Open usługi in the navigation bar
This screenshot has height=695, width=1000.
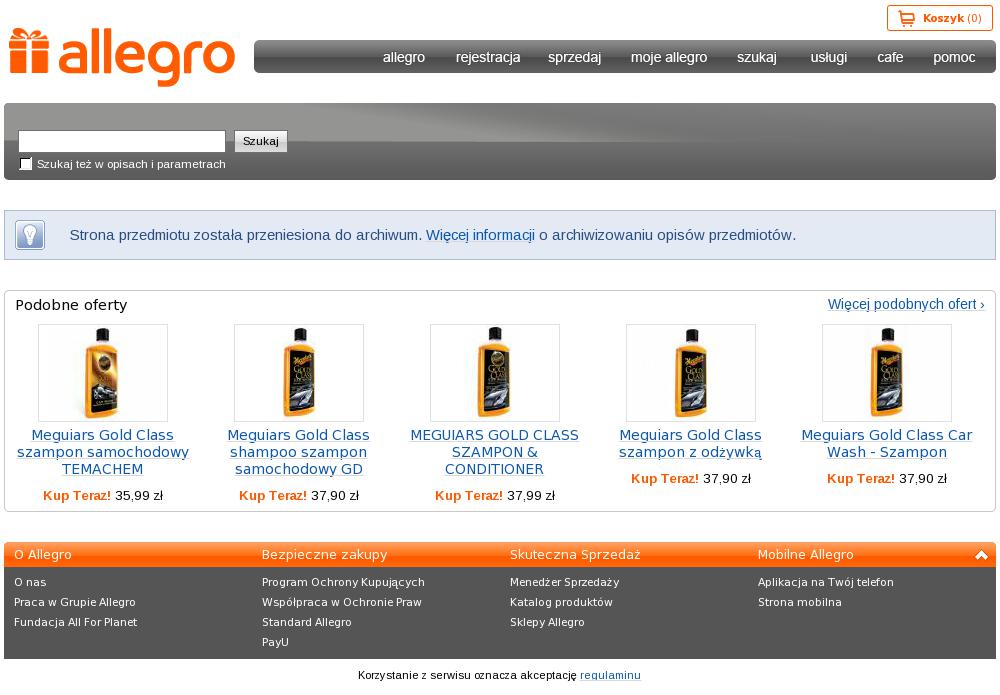coord(829,57)
